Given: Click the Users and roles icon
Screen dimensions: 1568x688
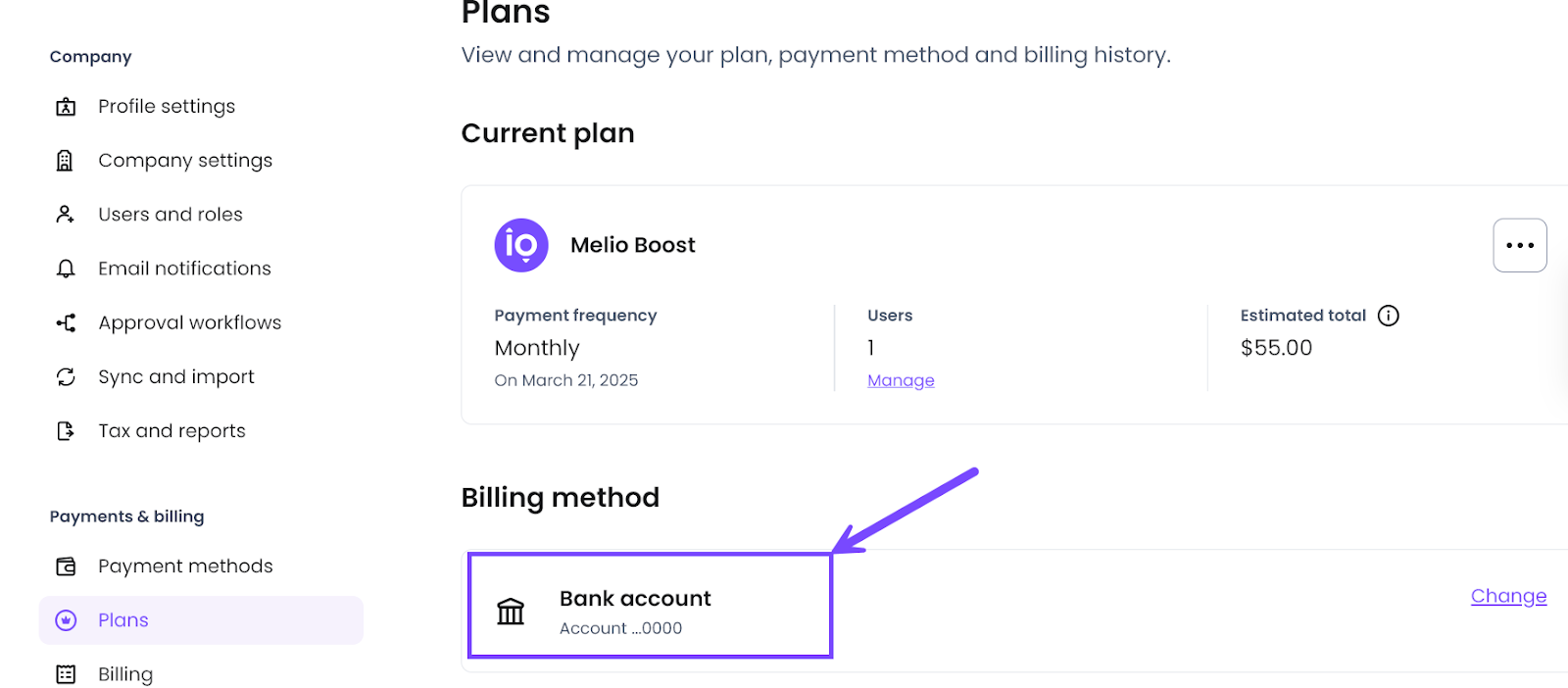Looking at the screenshot, I should [x=66, y=215].
